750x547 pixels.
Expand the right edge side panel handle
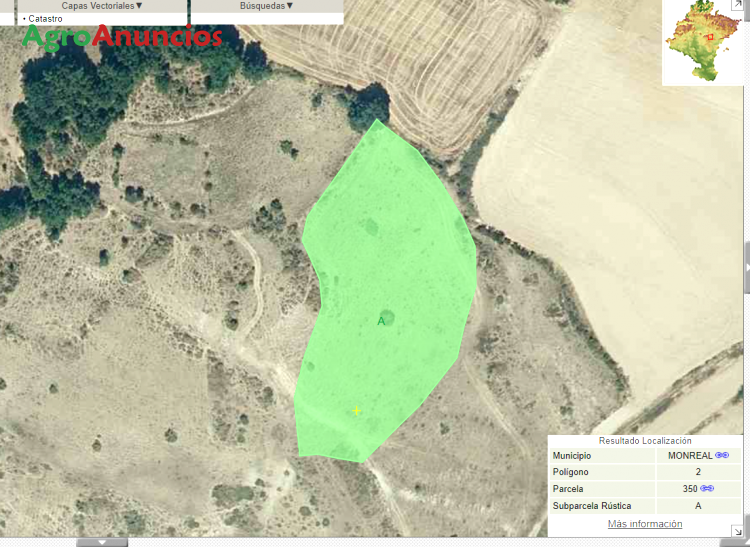[747, 268]
